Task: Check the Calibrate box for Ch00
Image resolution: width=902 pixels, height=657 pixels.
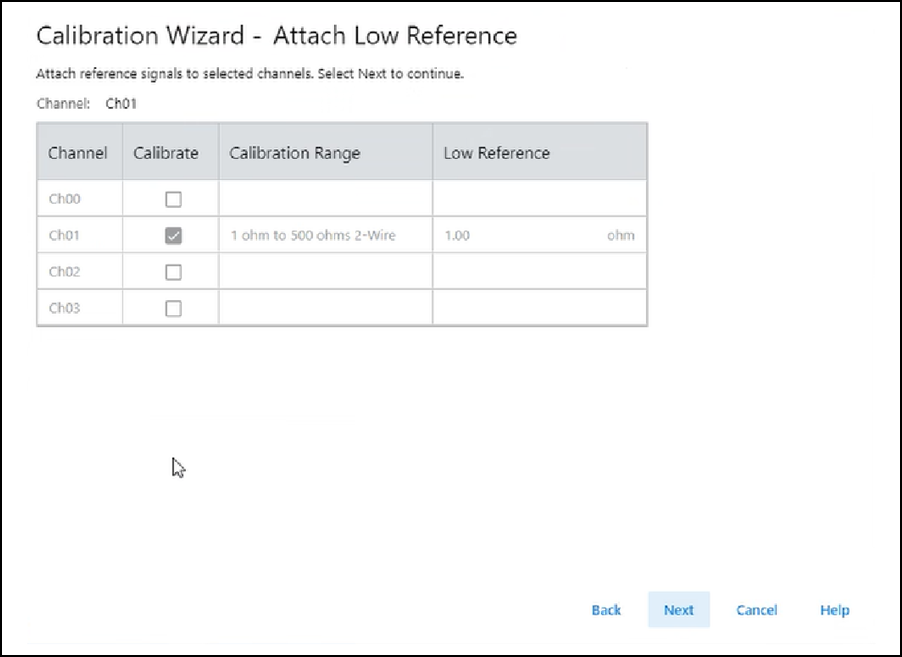Action: pyautogui.click(x=173, y=200)
